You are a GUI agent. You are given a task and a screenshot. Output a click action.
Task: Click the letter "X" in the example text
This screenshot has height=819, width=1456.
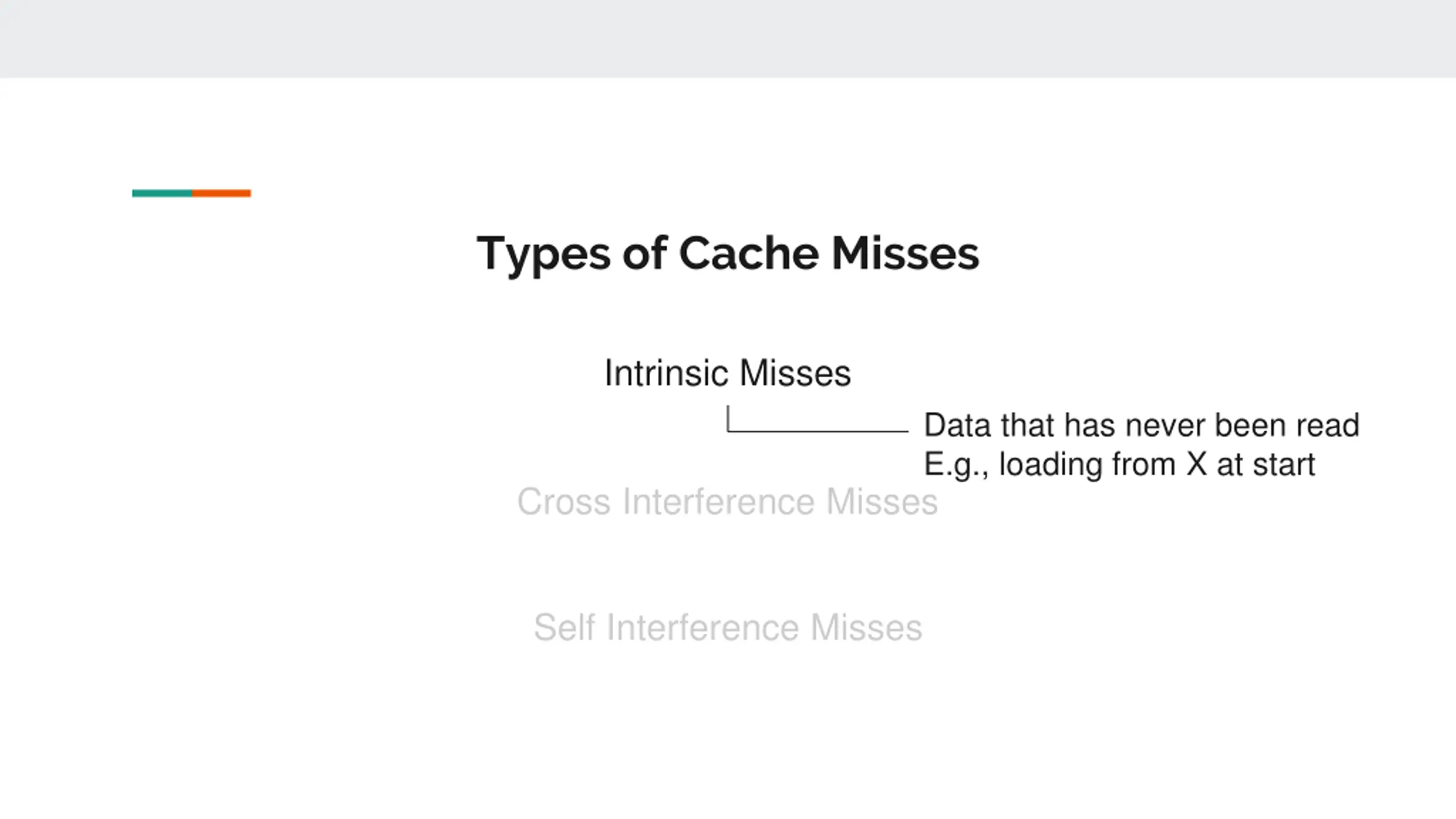1197,464
